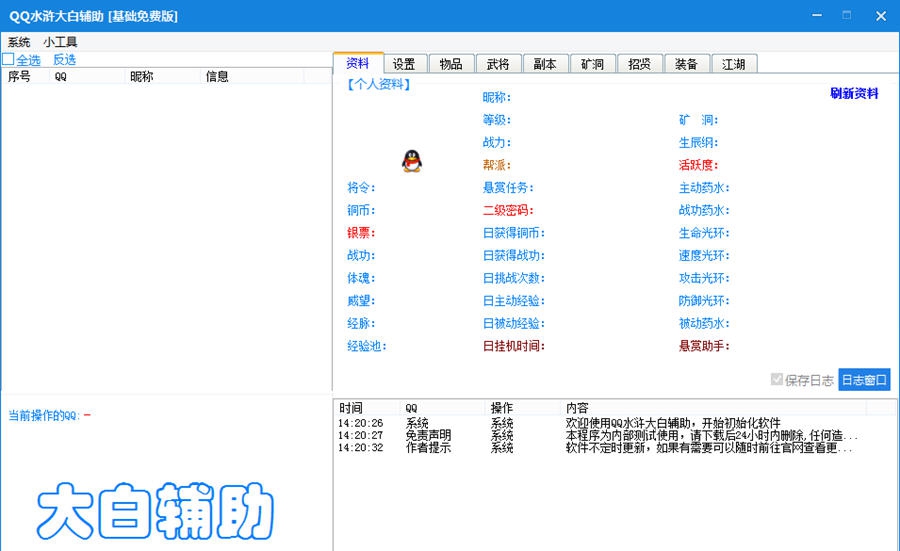The image size is (900, 551).
Task: Click the 二级密码 field label
Action: pyautogui.click(x=508, y=210)
